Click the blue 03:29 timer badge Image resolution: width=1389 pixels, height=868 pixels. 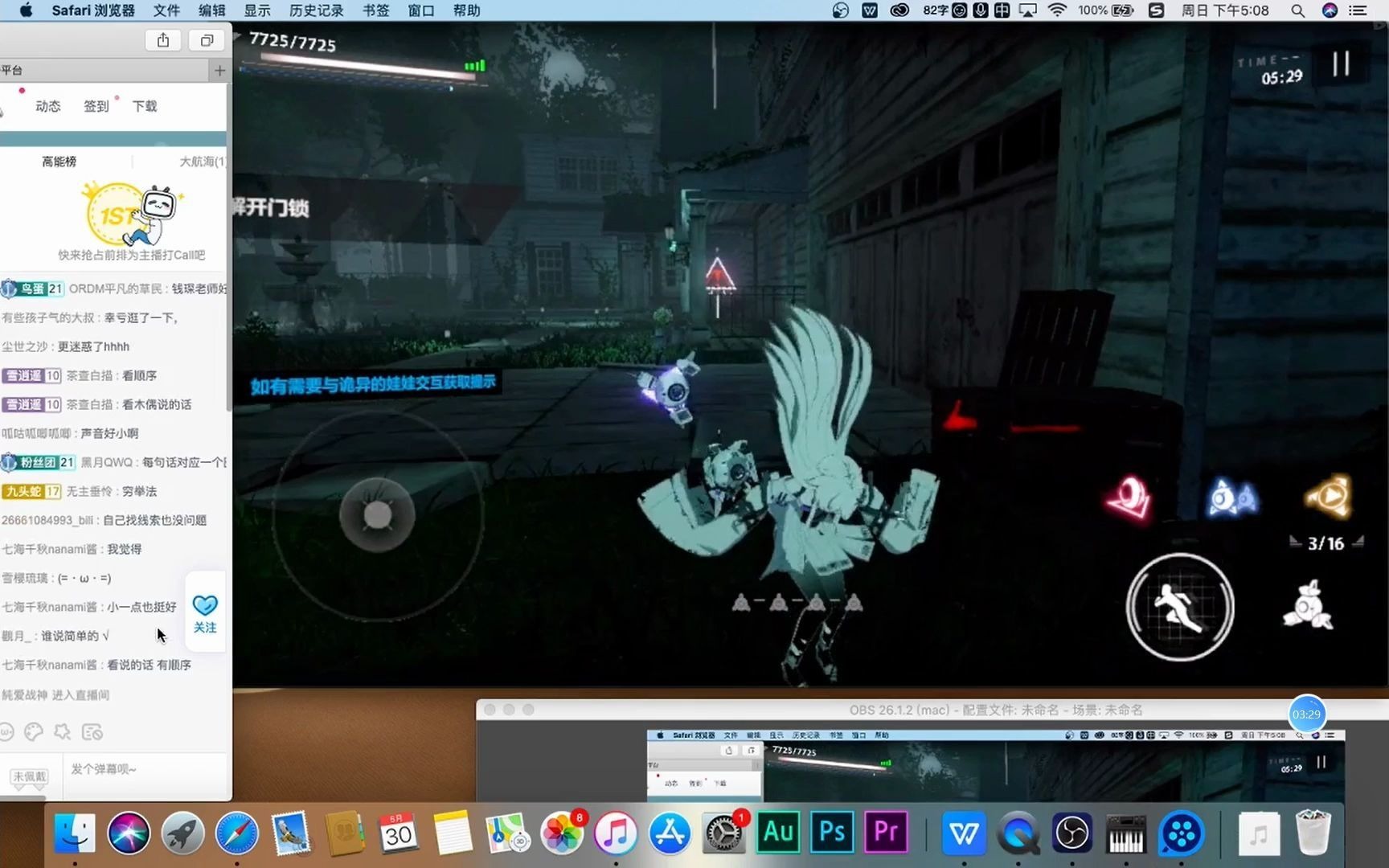click(x=1306, y=714)
